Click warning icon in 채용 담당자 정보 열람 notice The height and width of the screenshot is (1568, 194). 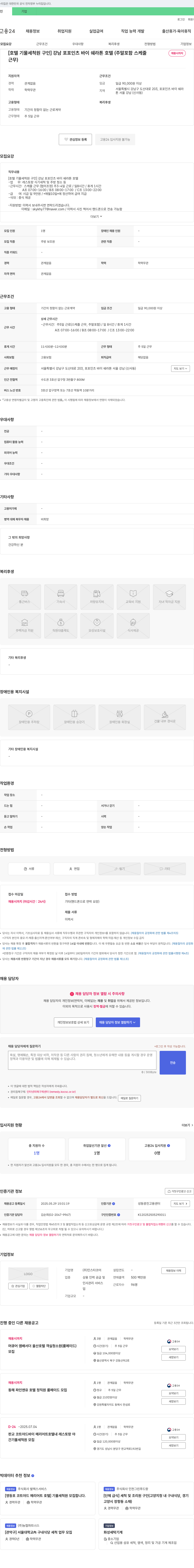pos(72,994)
